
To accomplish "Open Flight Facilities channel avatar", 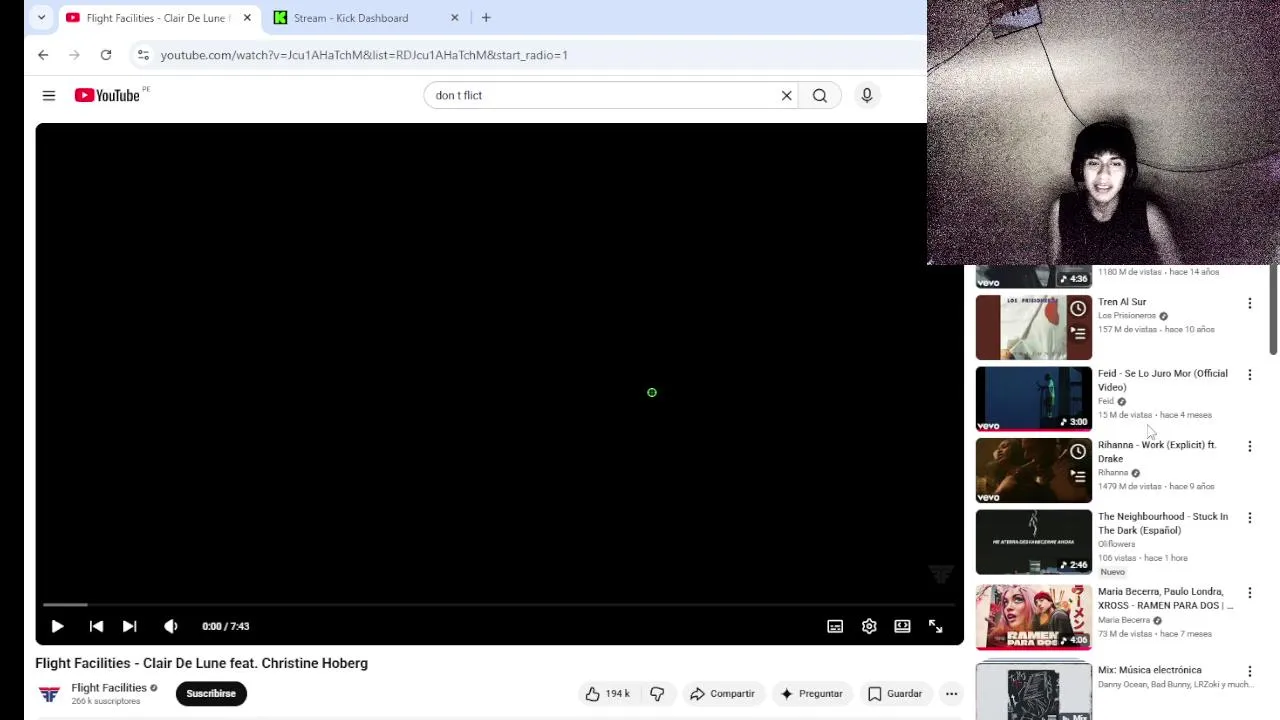I will click(x=49, y=693).
